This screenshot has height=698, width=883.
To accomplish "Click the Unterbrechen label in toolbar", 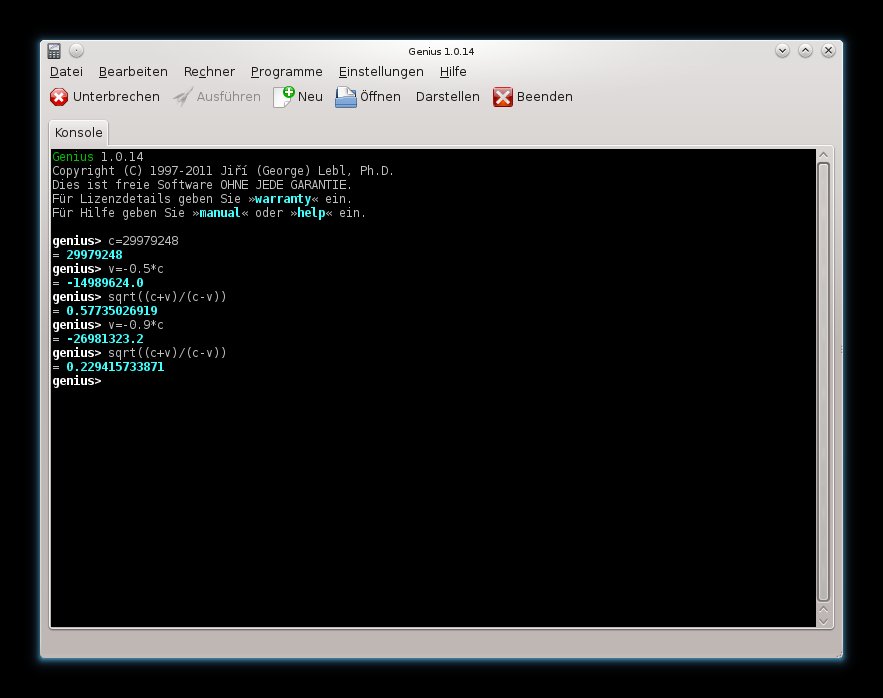I will pyautogui.click(x=116, y=97).
